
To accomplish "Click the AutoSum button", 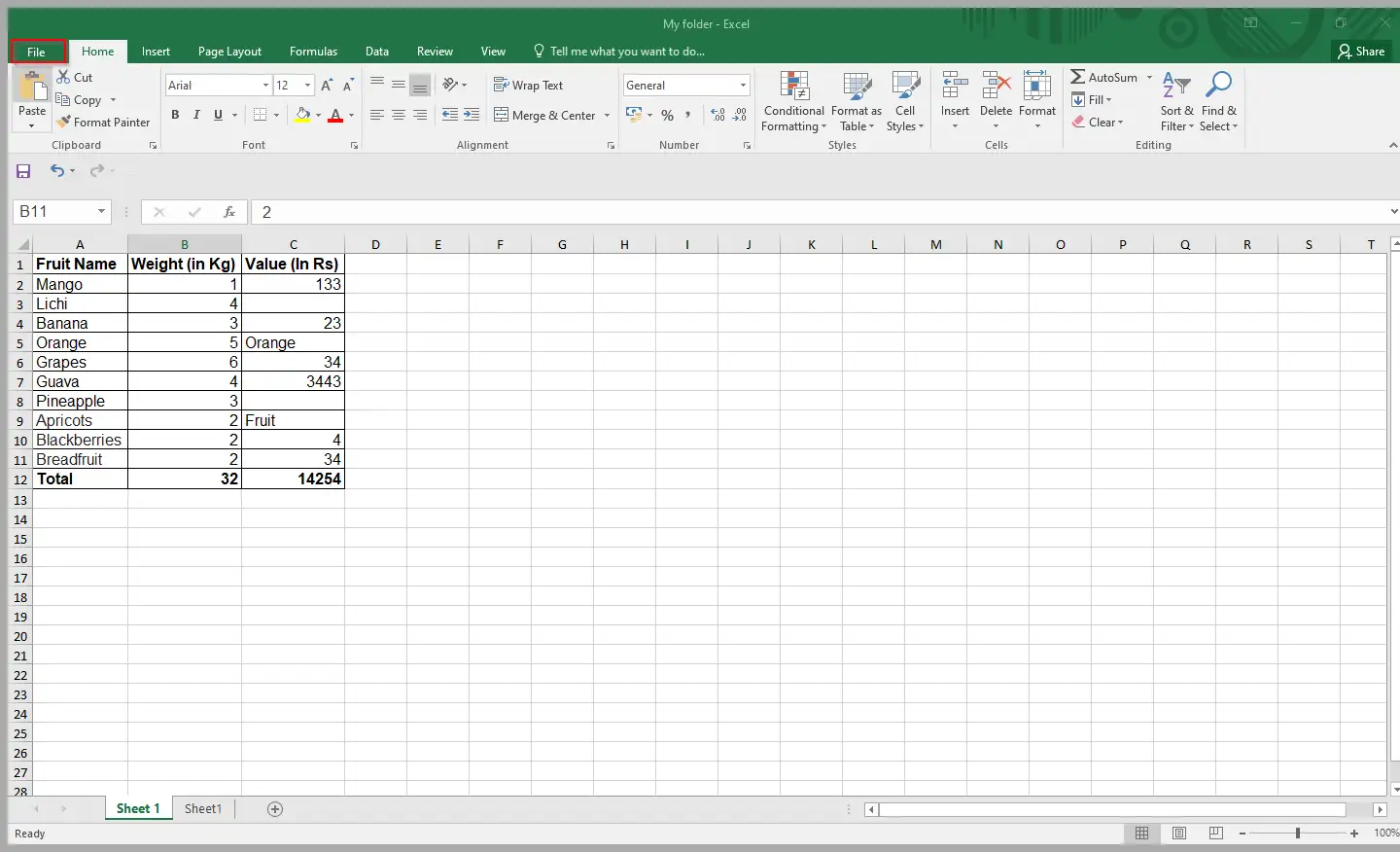I will (x=1103, y=78).
